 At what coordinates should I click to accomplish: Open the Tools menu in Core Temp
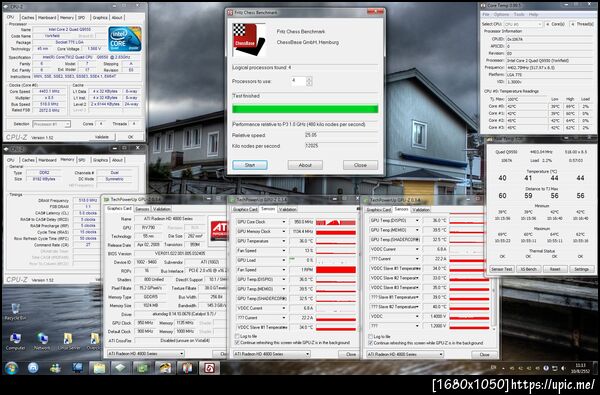tap(519, 15)
